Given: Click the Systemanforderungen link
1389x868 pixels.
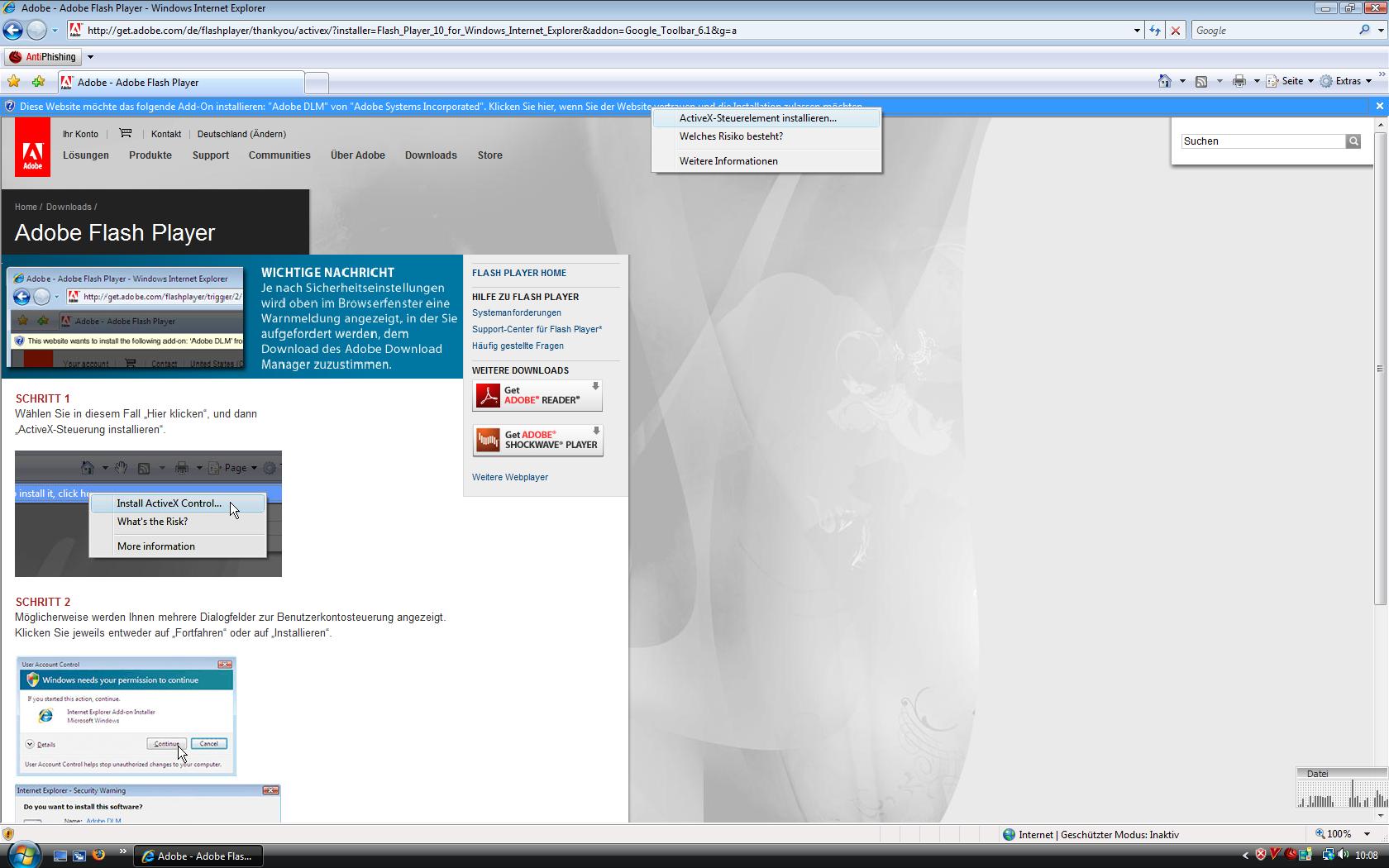Looking at the screenshot, I should [517, 312].
